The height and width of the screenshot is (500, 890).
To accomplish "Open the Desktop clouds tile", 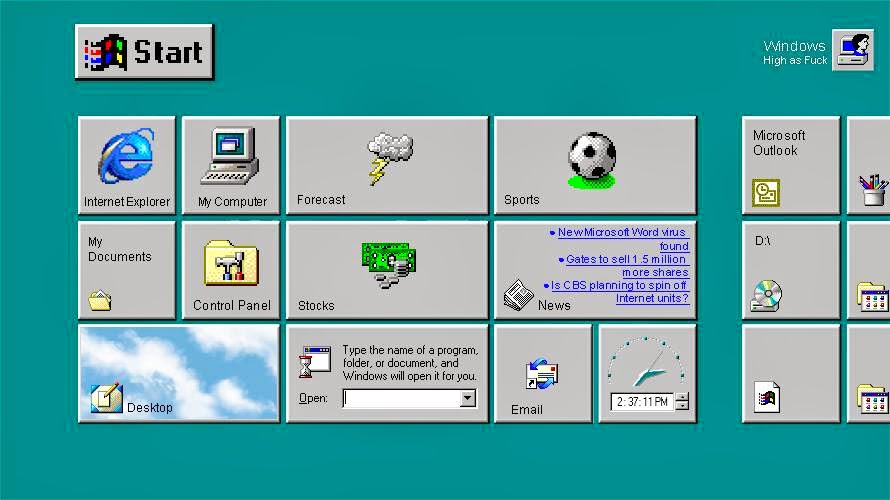I will coord(179,374).
